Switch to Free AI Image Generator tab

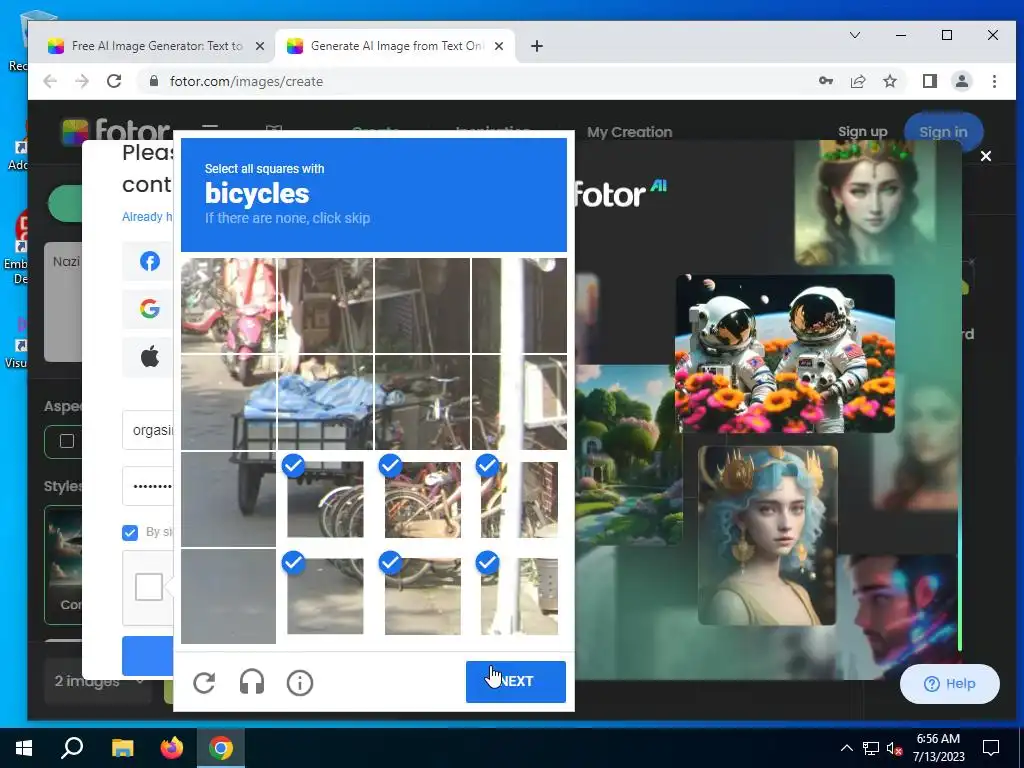[x=148, y=46]
